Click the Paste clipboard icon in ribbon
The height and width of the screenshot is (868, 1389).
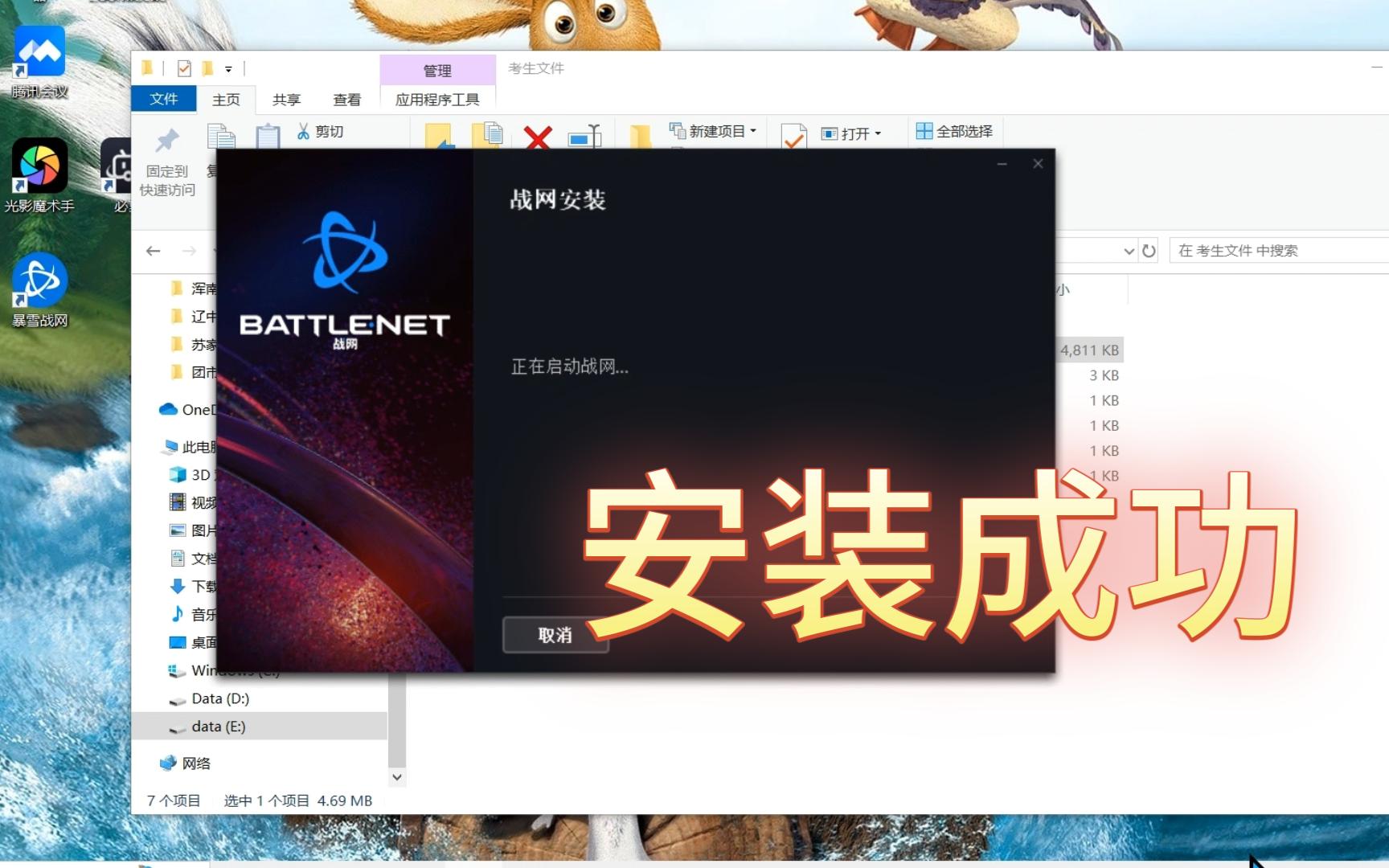268,137
